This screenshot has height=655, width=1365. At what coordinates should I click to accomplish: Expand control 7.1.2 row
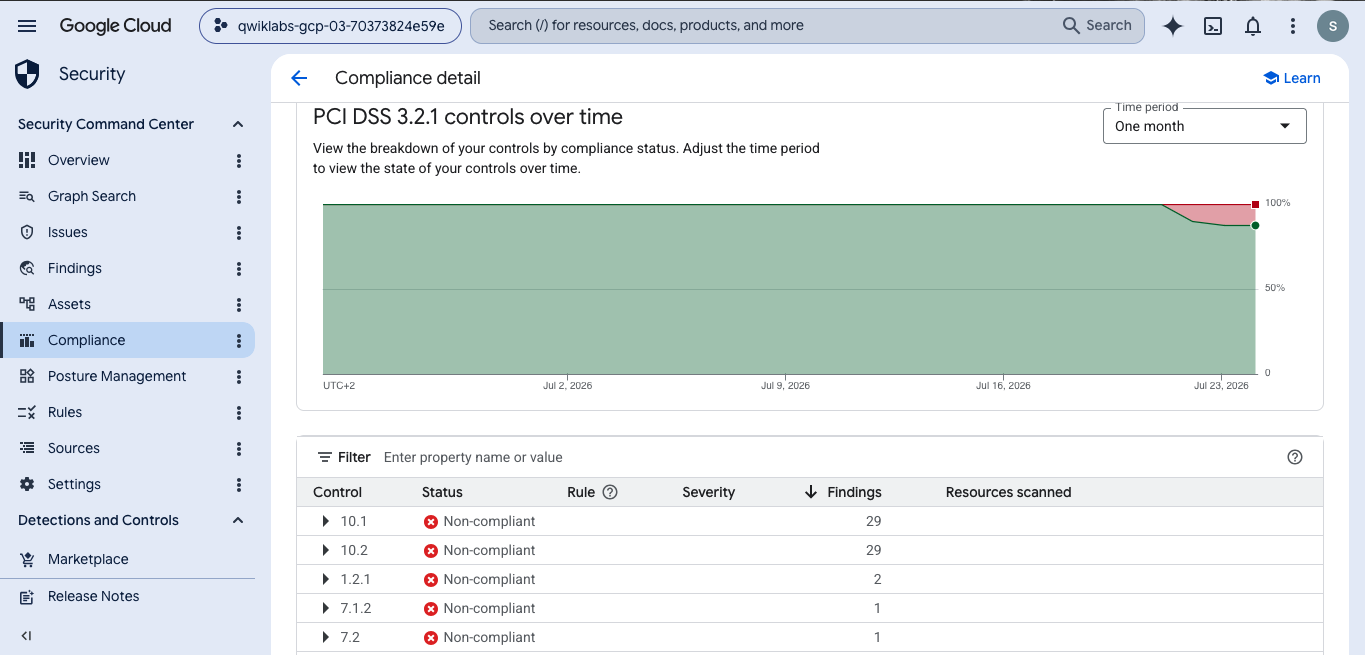point(325,608)
